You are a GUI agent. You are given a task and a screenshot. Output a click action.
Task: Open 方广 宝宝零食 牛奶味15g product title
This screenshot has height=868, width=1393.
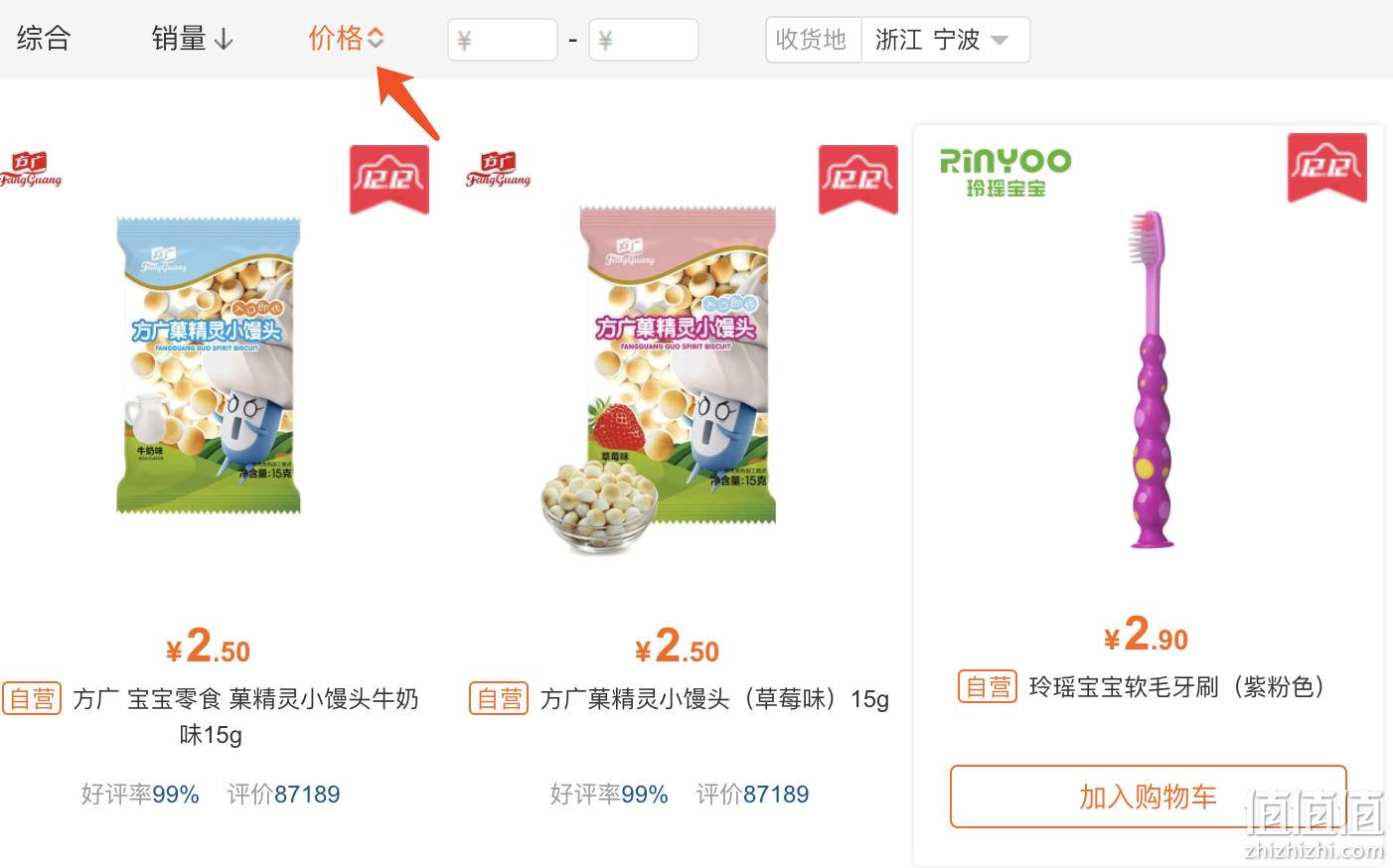click(x=245, y=716)
